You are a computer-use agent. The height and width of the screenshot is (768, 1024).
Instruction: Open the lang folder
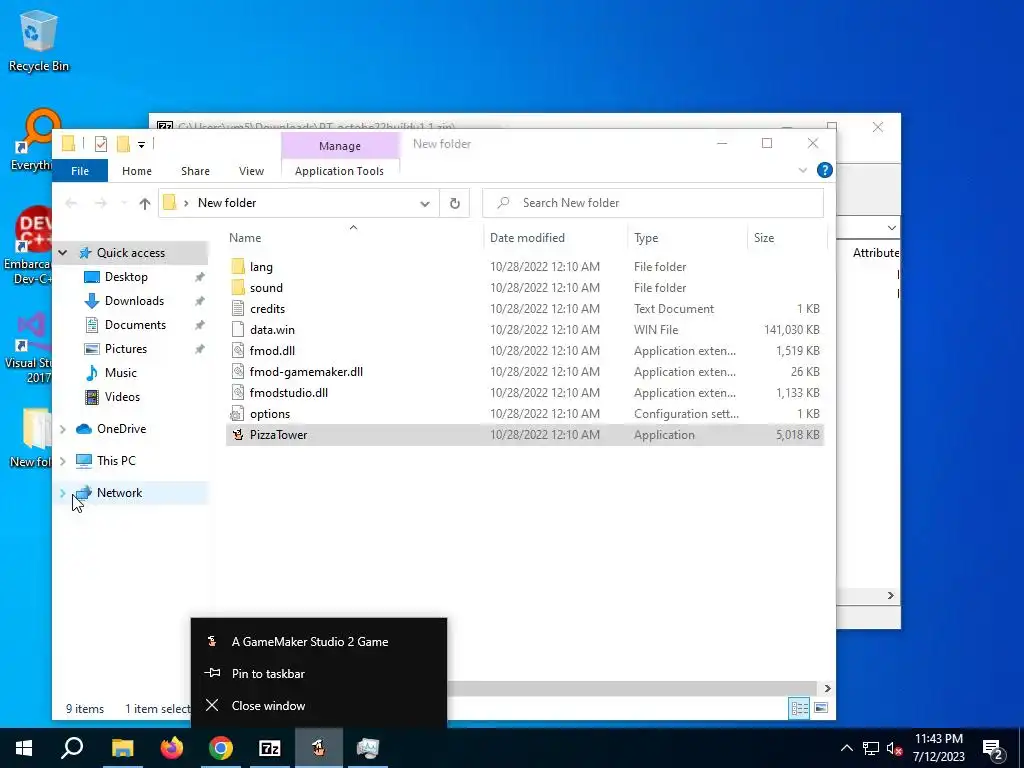click(261, 267)
